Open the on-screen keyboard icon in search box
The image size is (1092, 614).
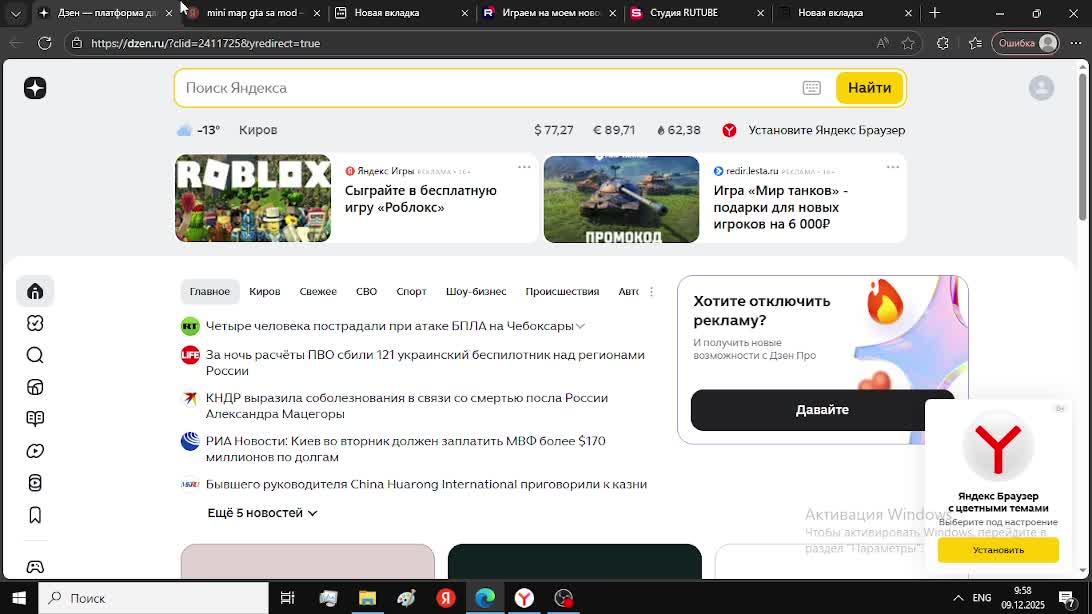[811, 88]
